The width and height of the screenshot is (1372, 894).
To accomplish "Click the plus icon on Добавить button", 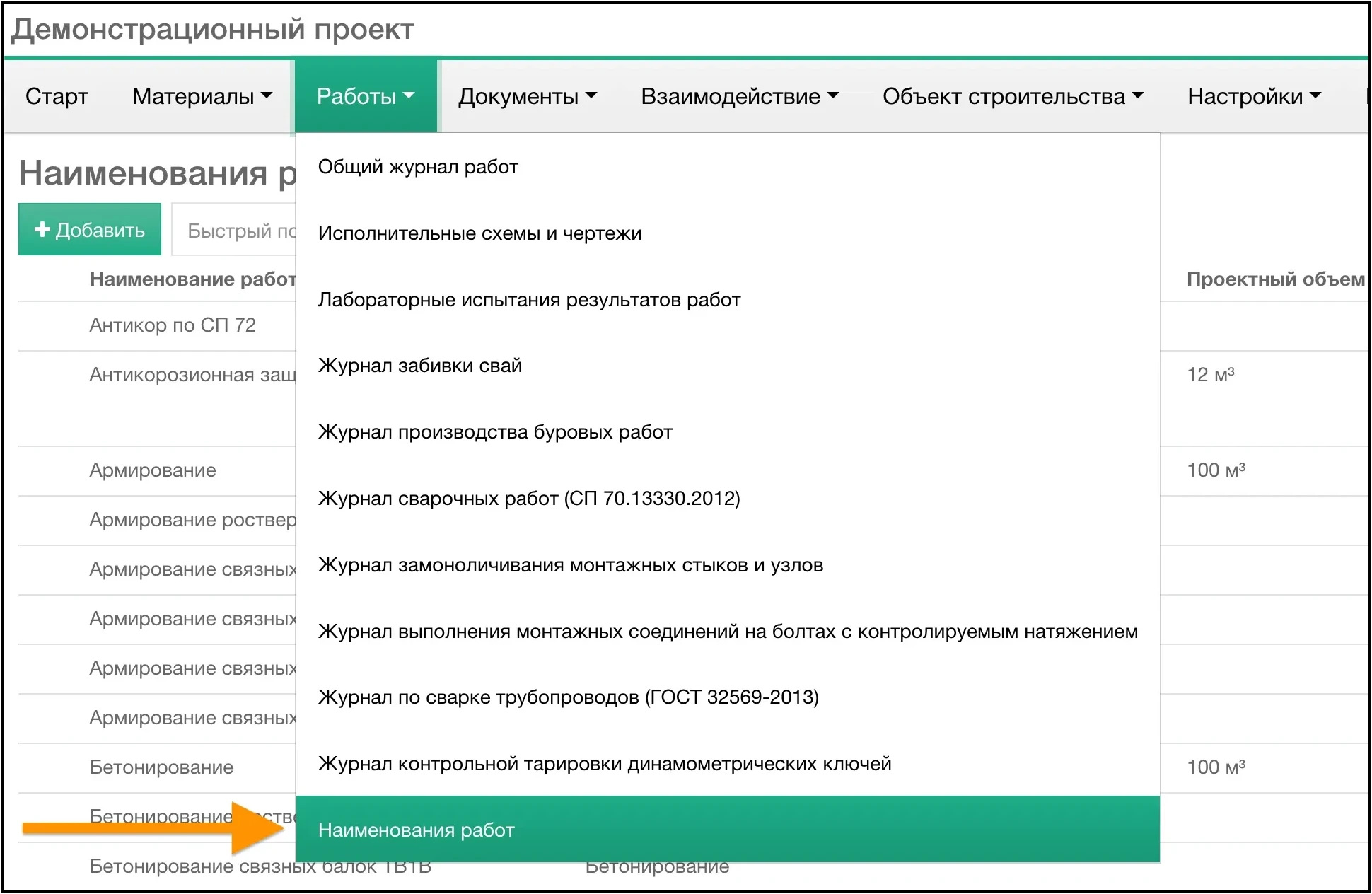I will 42,228.
